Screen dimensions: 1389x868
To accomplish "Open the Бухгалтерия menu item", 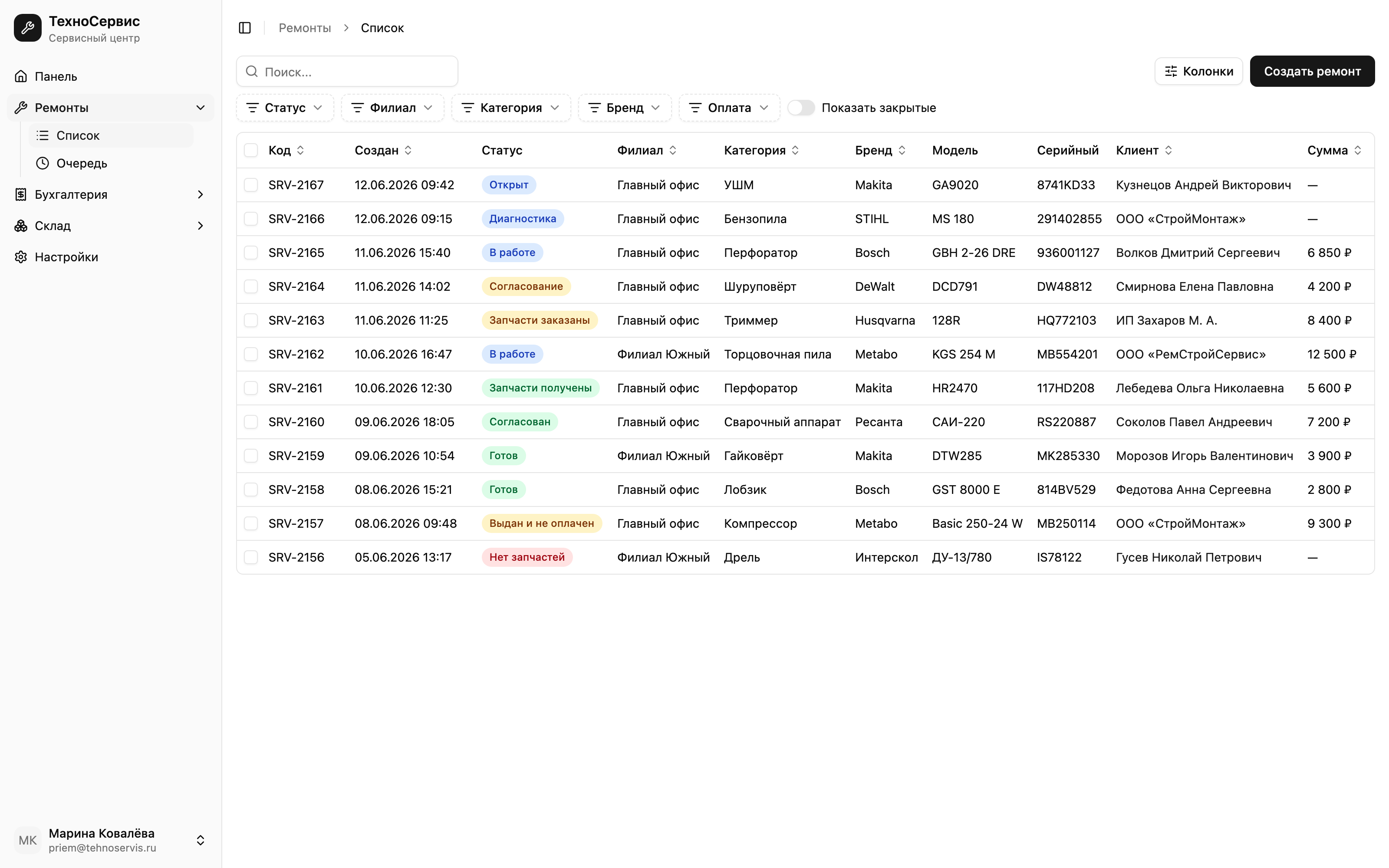I will pyautogui.click(x=111, y=194).
